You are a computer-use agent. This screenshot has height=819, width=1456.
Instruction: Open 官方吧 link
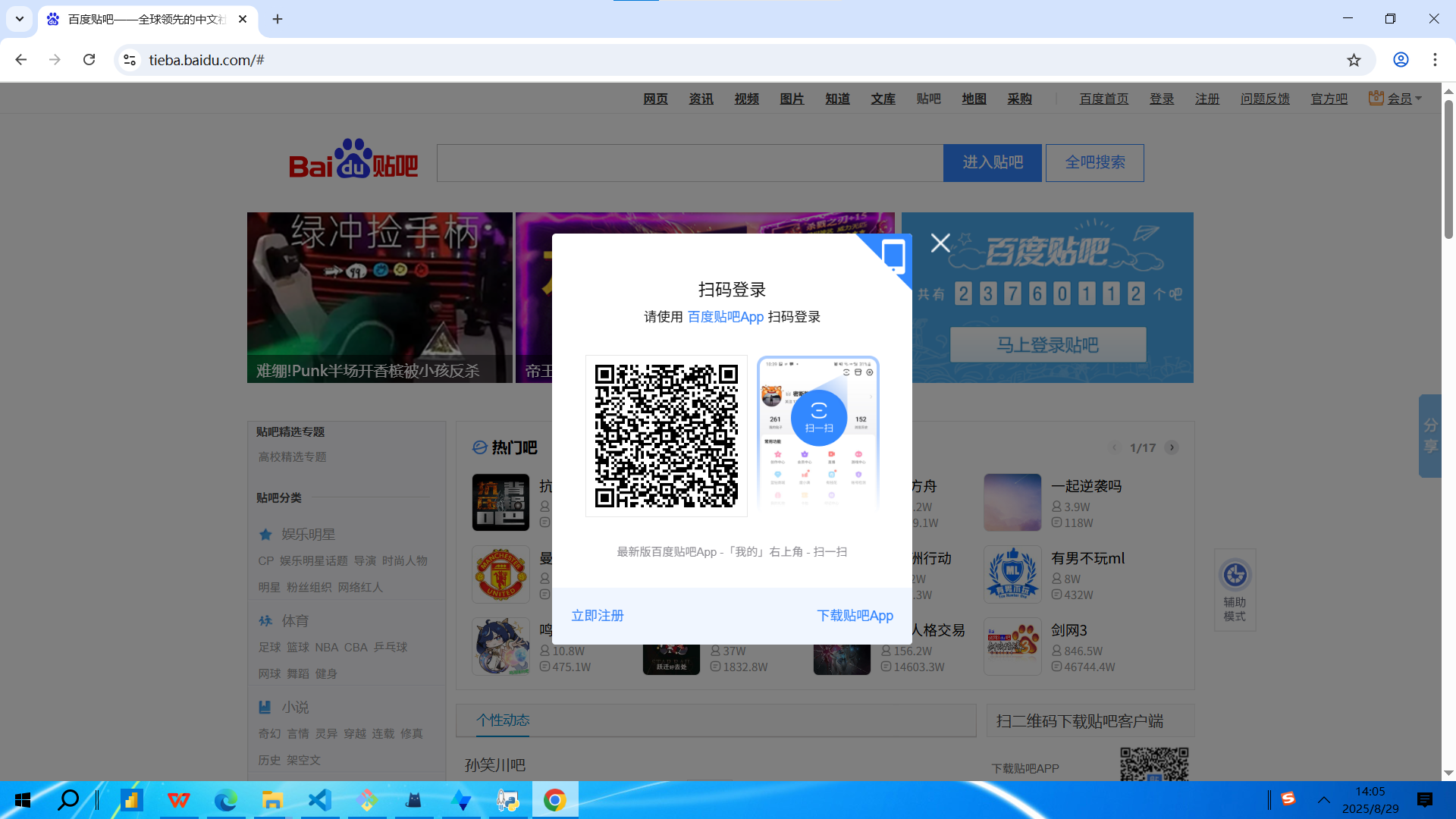[x=1329, y=99]
